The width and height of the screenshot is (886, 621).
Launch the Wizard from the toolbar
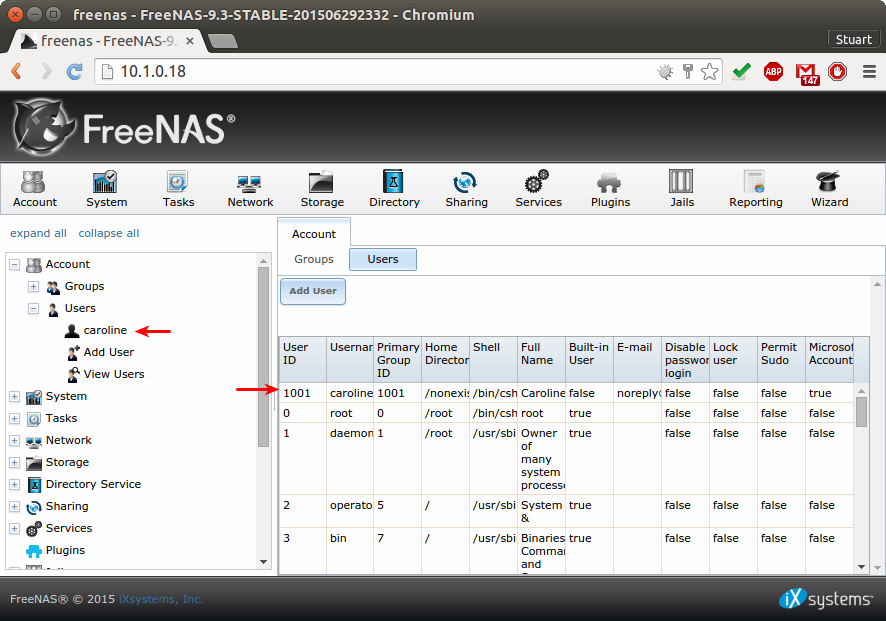pyautogui.click(x=829, y=189)
